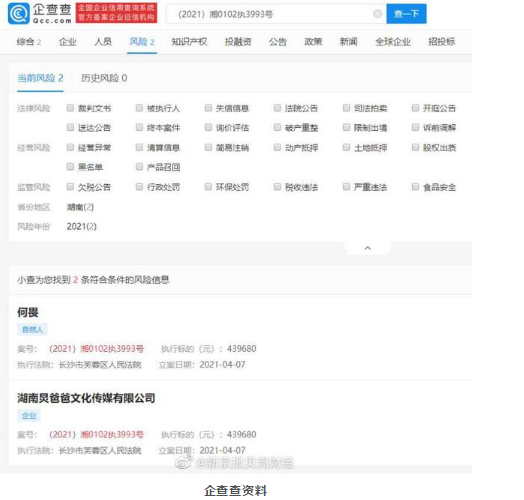Open the 政策 tab

coord(313,42)
